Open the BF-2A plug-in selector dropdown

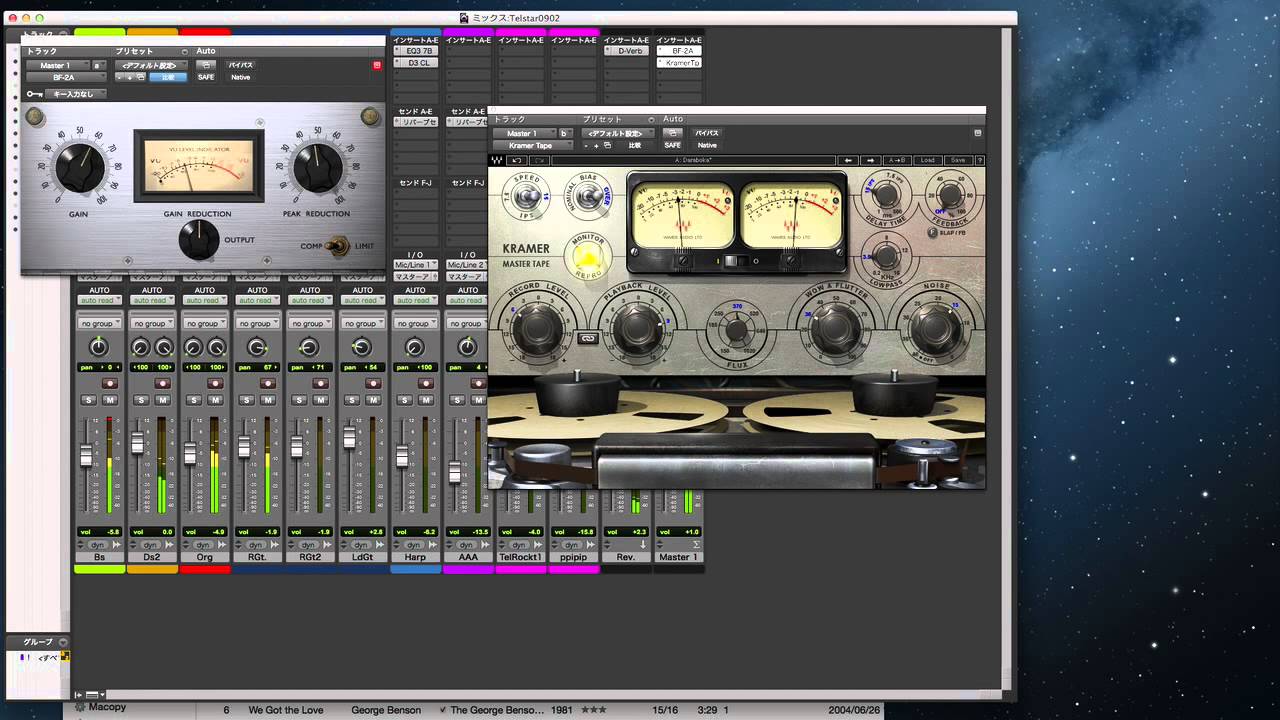pyautogui.click(x=66, y=77)
